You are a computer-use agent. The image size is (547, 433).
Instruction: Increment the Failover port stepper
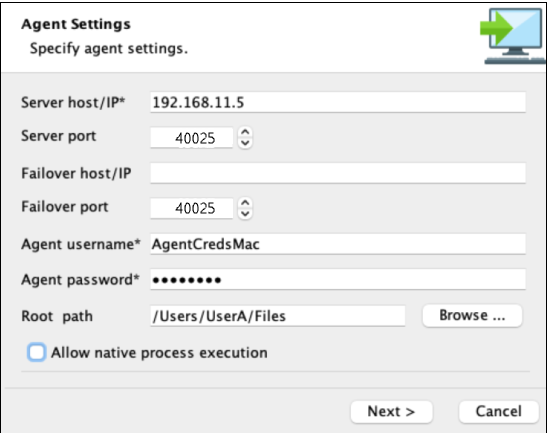pos(245,203)
